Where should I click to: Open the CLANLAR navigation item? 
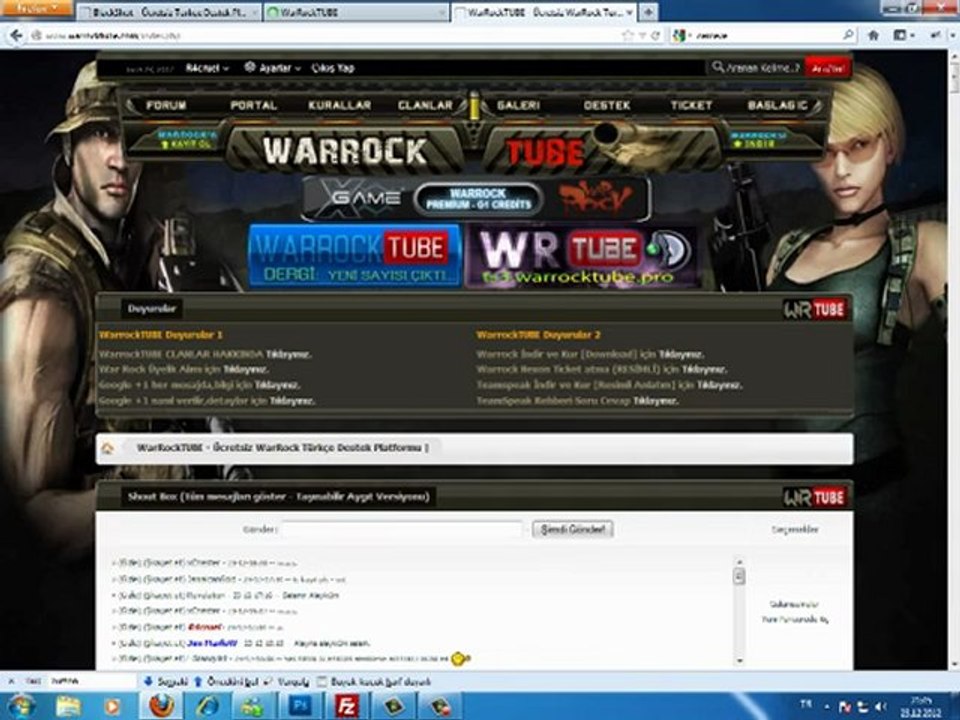pyautogui.click(x=425, y=105)
